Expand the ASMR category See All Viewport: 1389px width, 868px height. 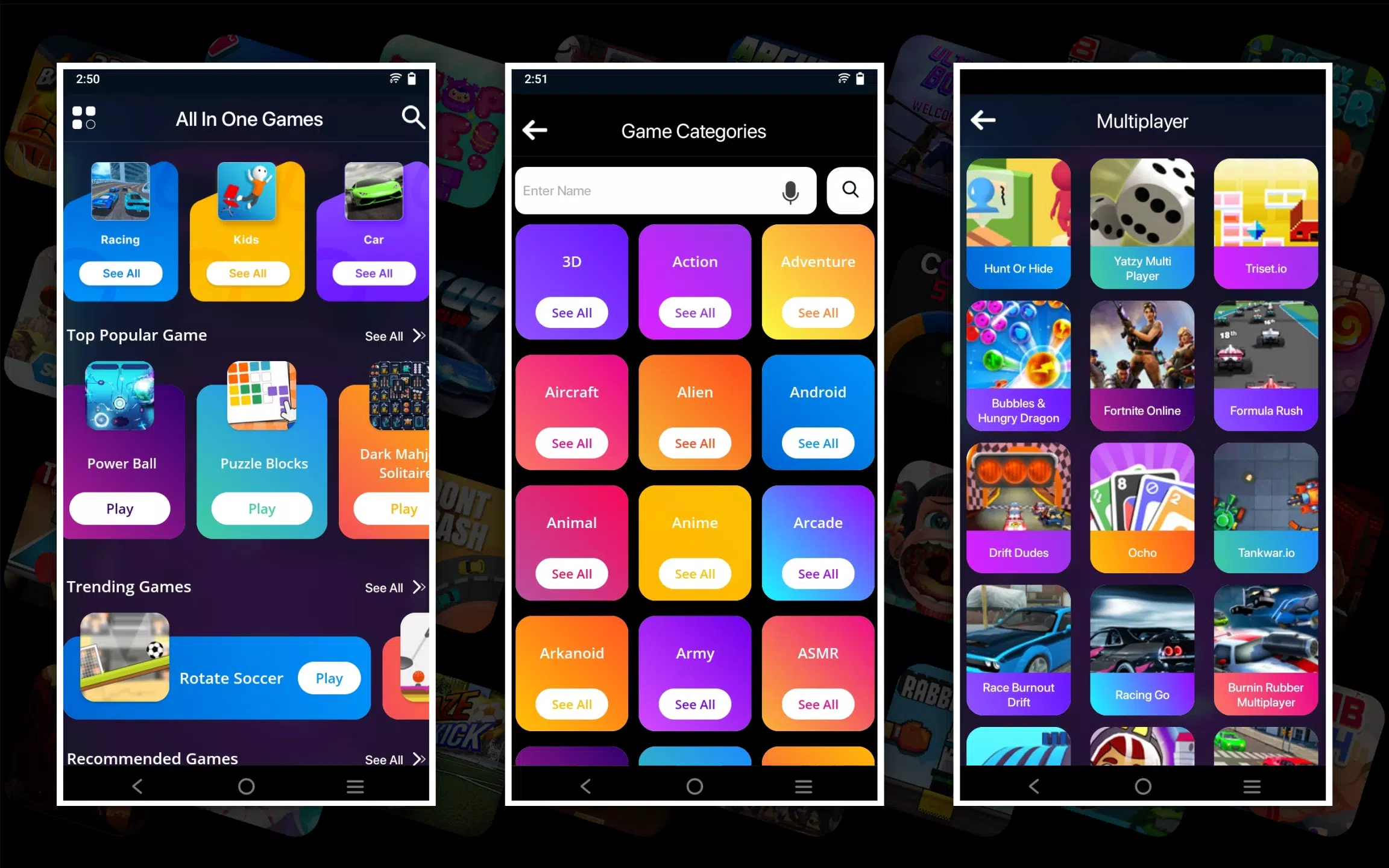[x=818, y=704]
